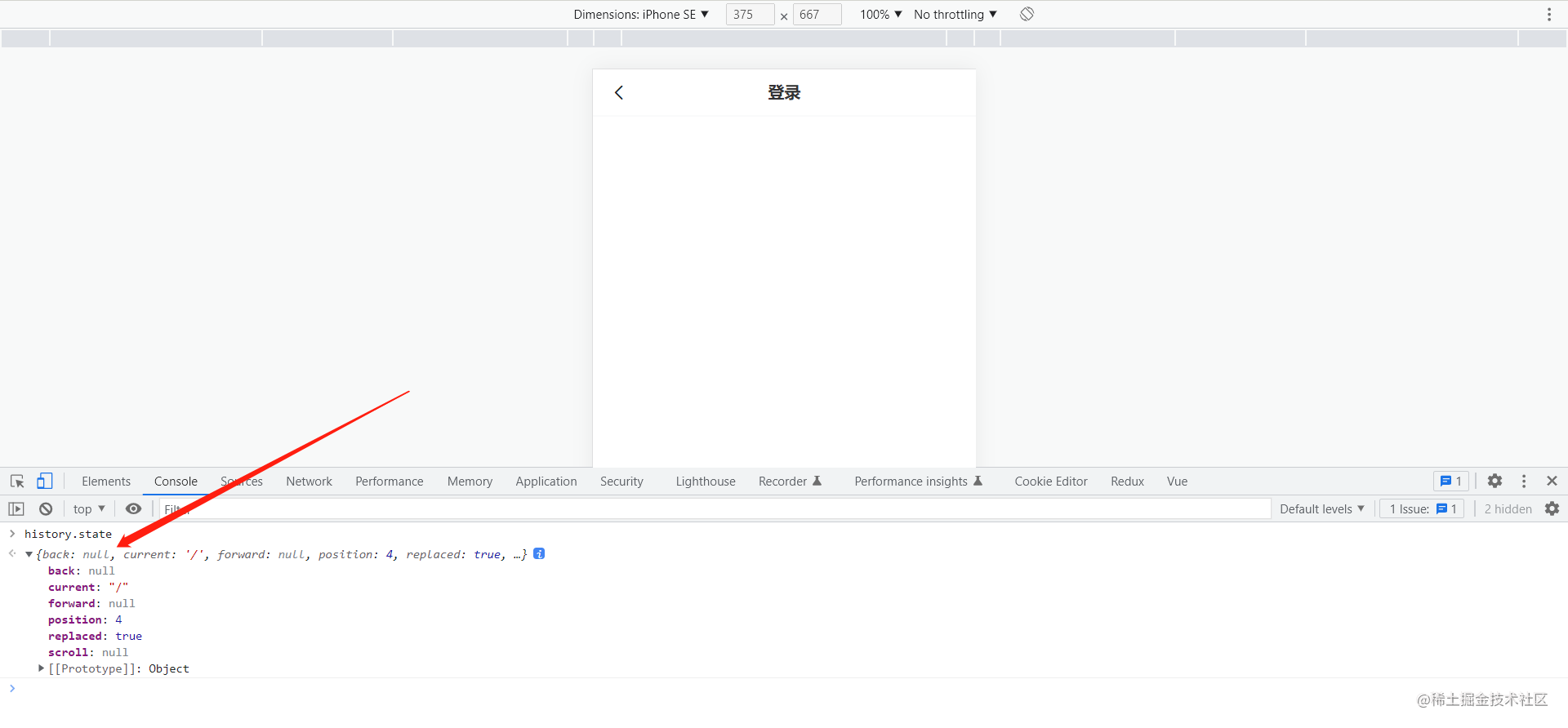The image size is (1568, 728).
Task: Switch to the Network tab
Action: 309,482
